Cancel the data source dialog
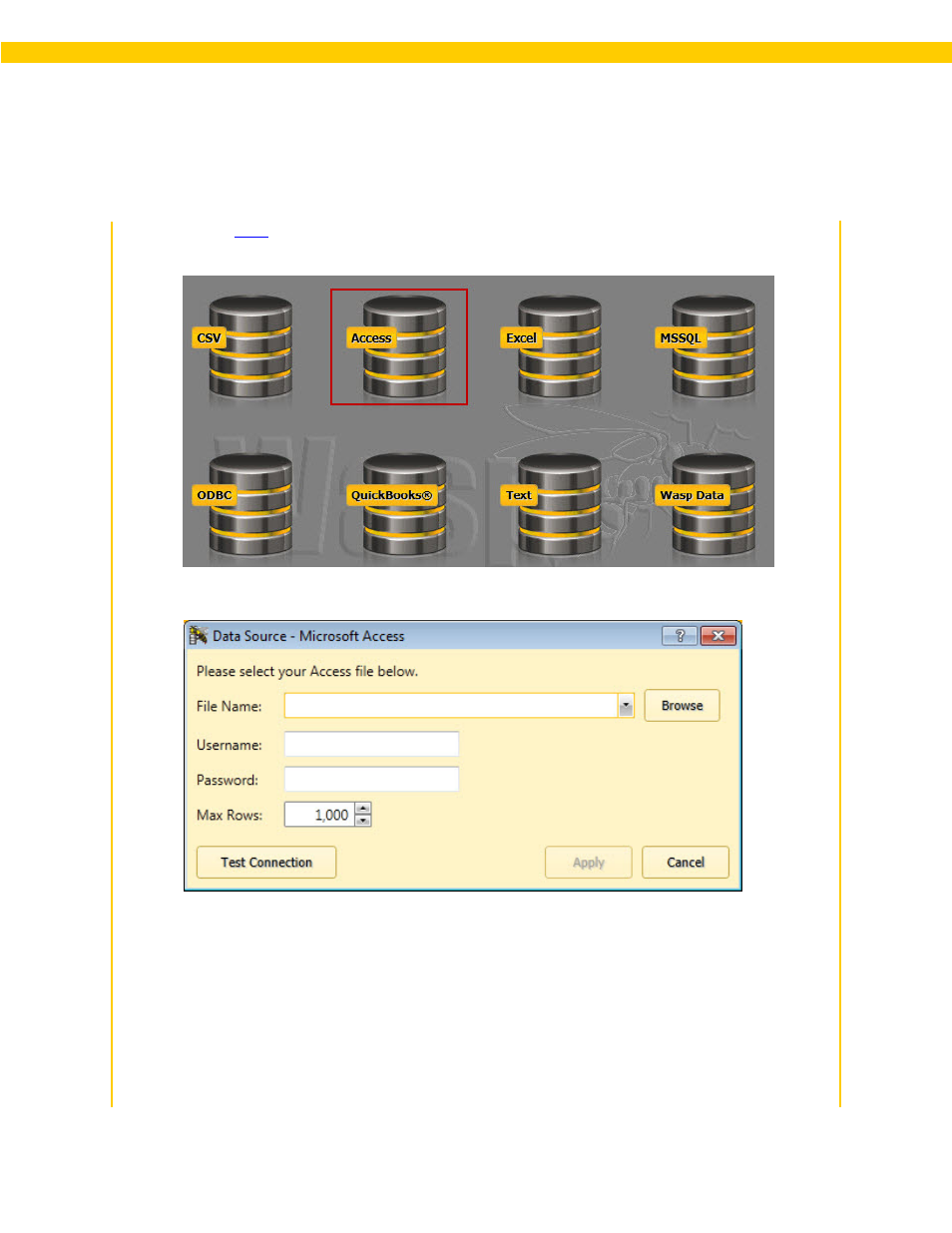 click(686, 863)
